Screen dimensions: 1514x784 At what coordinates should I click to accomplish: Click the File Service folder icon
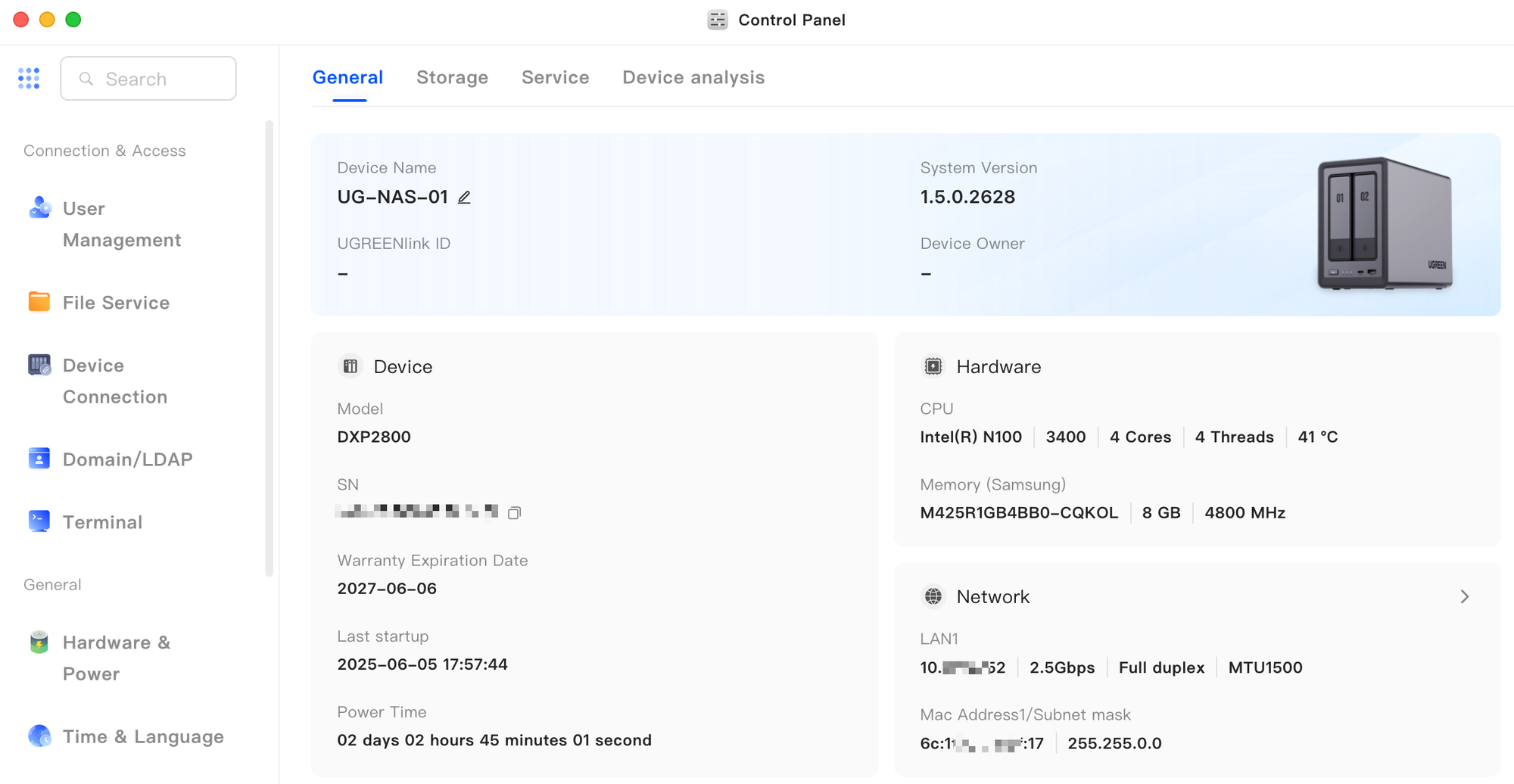coord(39,302)
